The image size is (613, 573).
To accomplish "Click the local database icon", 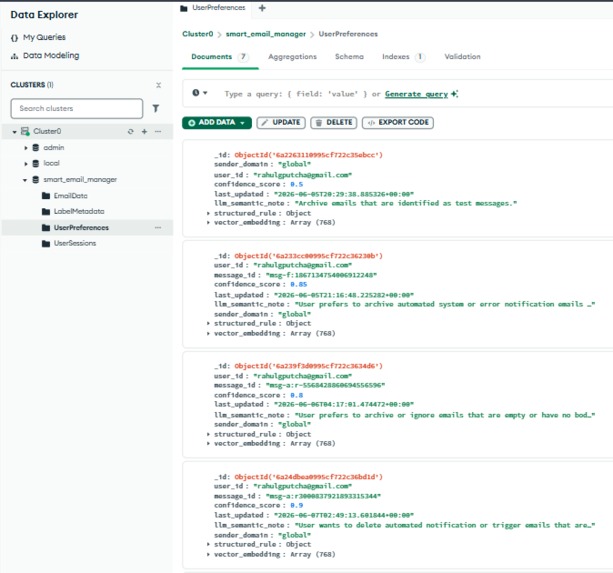I will 36,163.
